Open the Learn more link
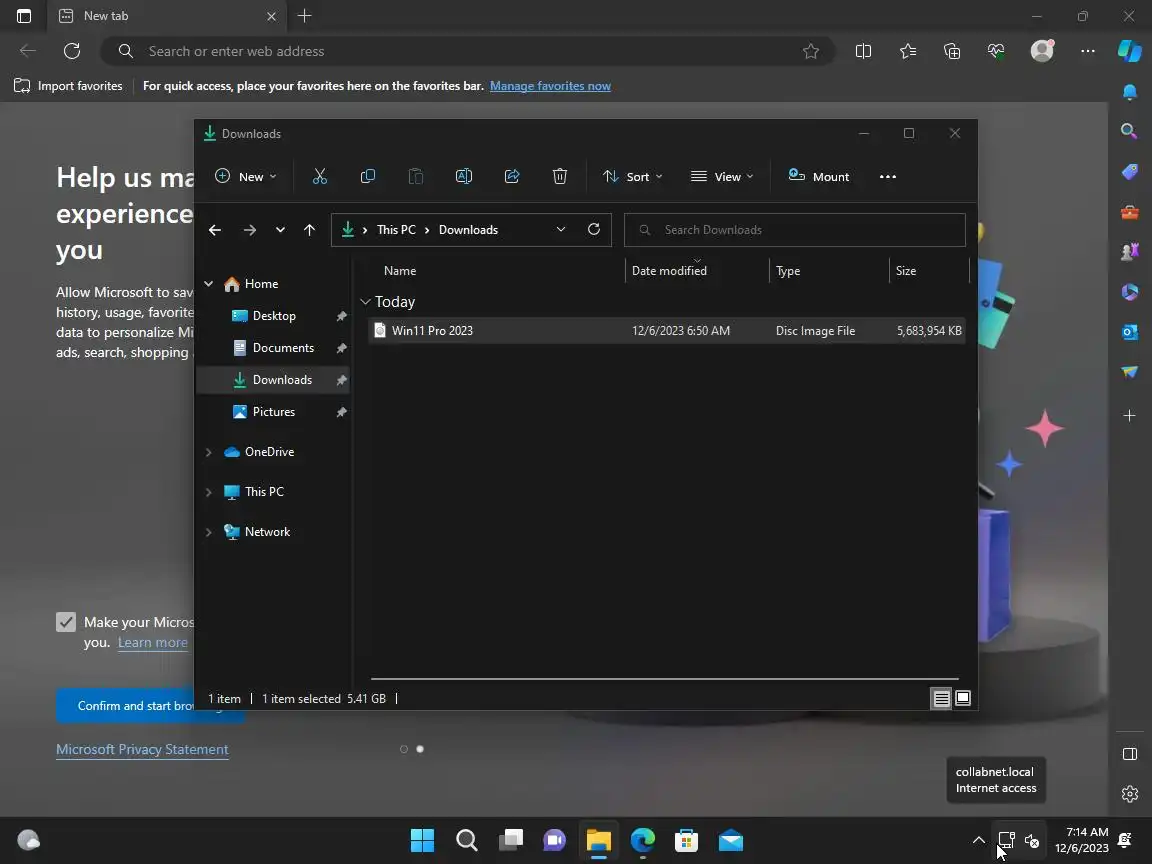Viewport: 1152px width, 864px height. click(152, 642)
